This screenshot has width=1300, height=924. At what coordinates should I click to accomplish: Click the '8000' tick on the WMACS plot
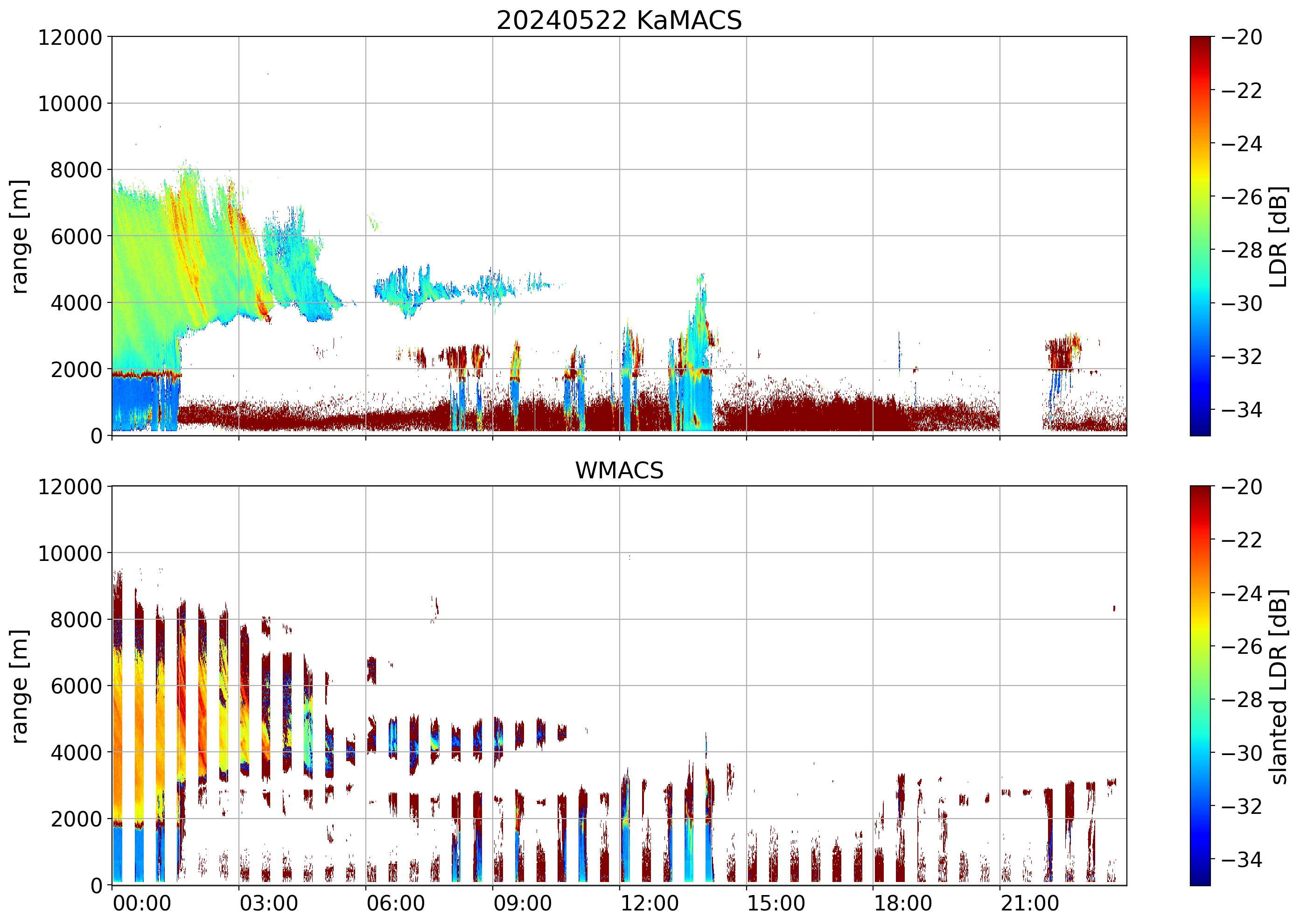(76, 620)
